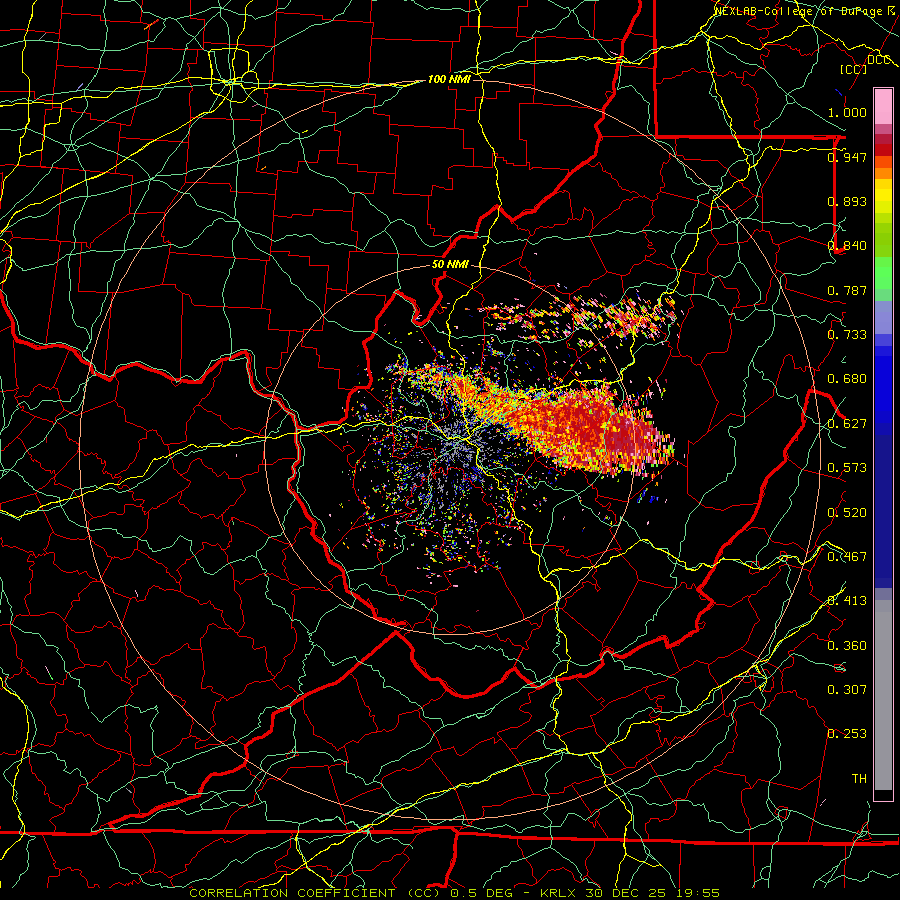
Task: Pick the bright green color bar segment
Action: [x=883, y=273]
